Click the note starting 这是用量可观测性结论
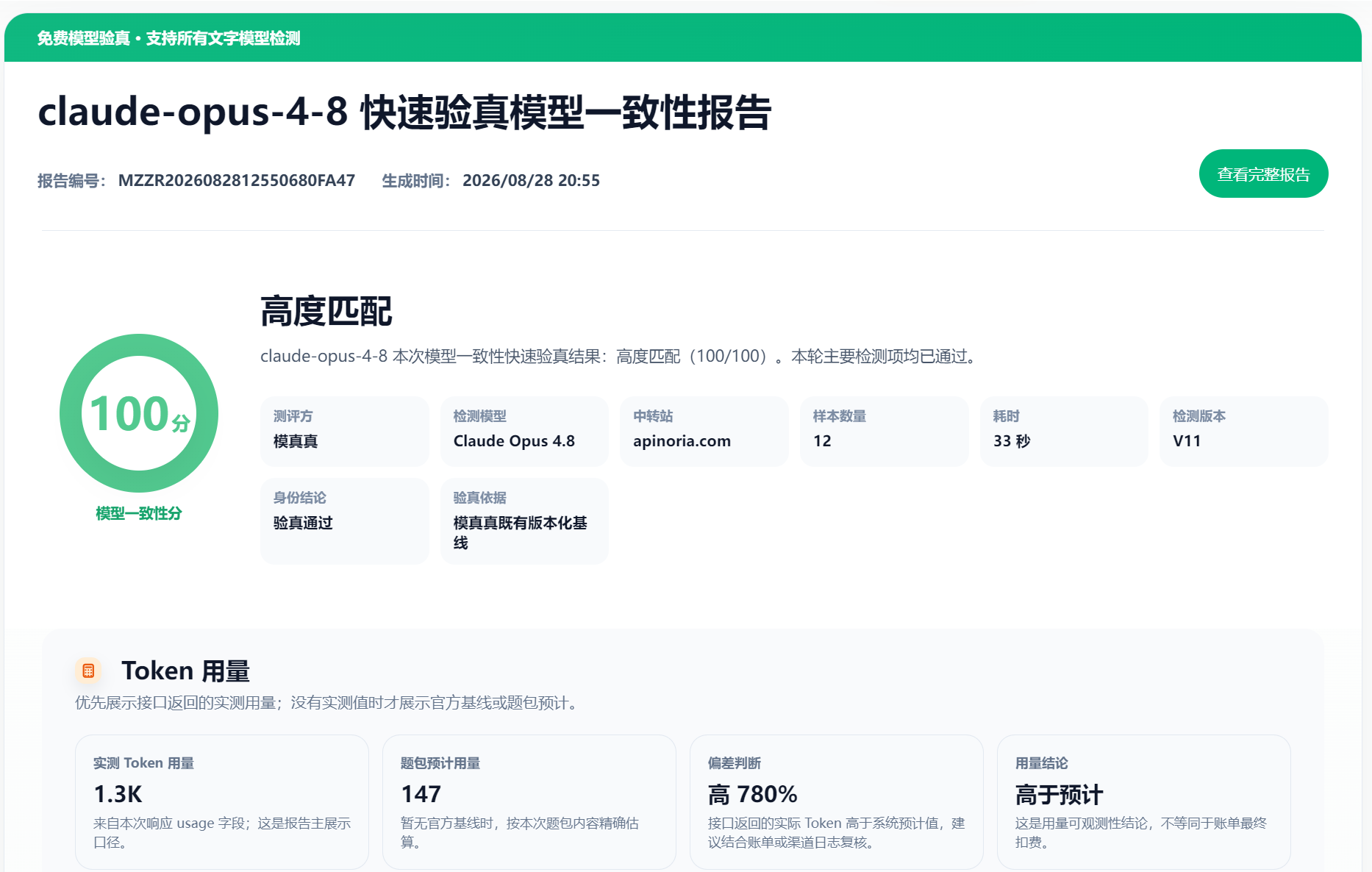Image resolution: width=1372 pixels, height=872 pixels. (1141, 832)
